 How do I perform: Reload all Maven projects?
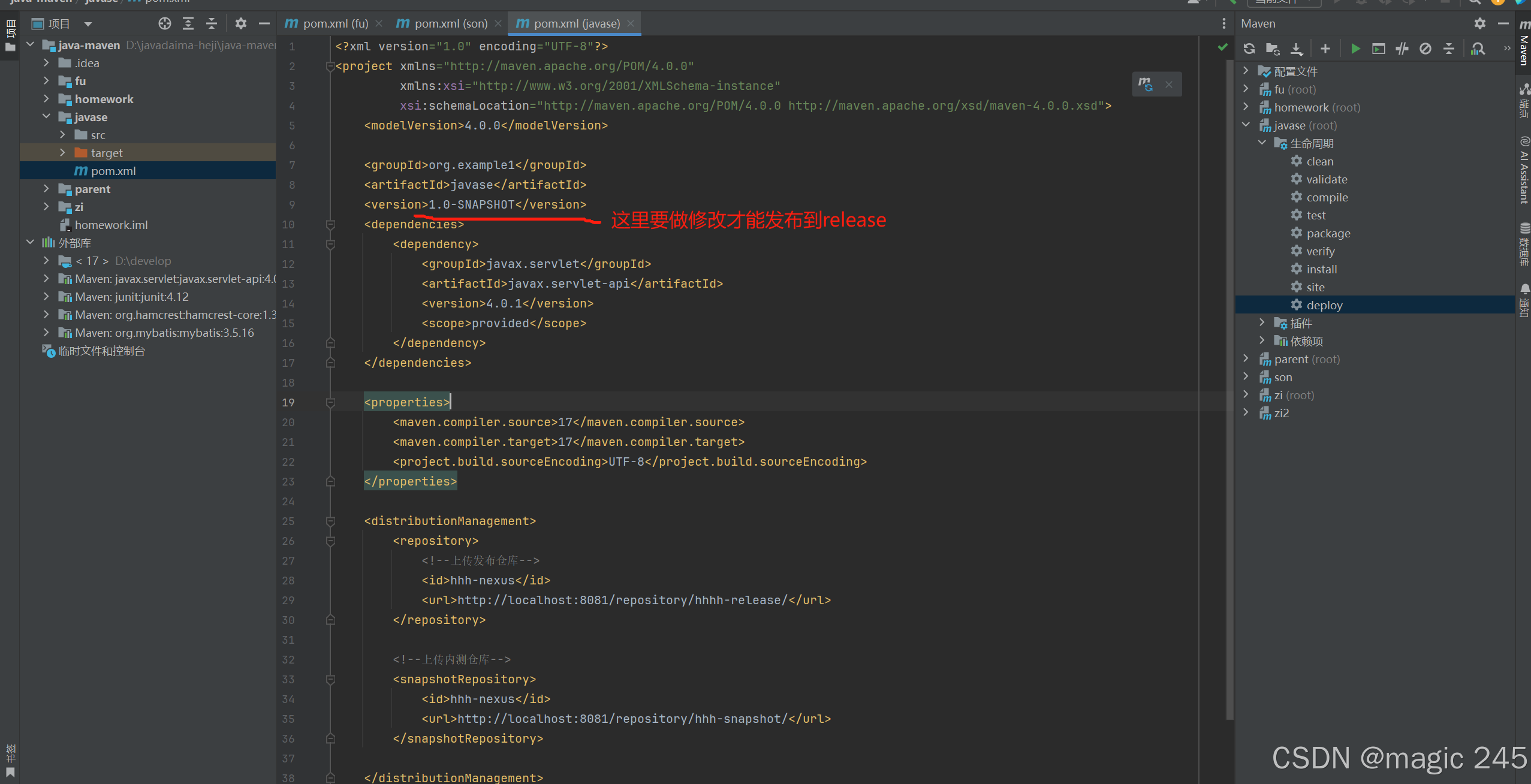[x=1249, y=49]
